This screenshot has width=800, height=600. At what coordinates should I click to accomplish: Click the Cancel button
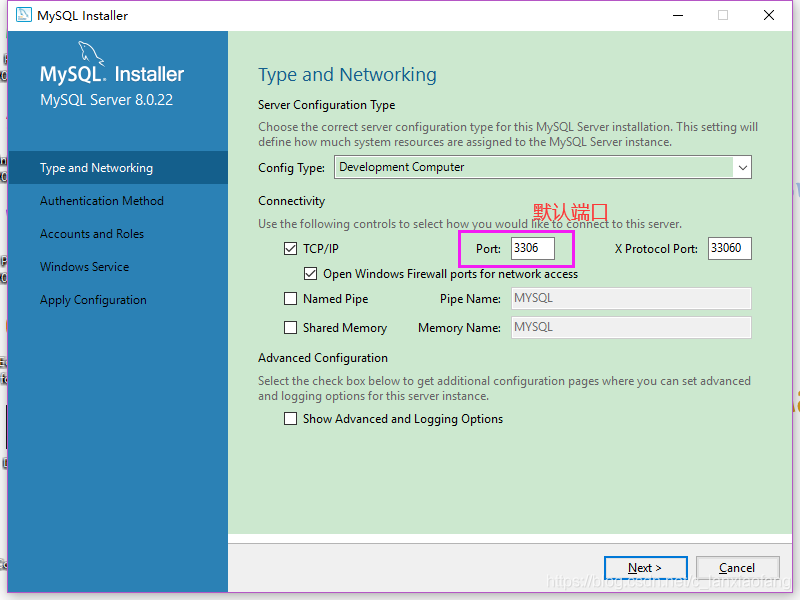pos(737,568)
